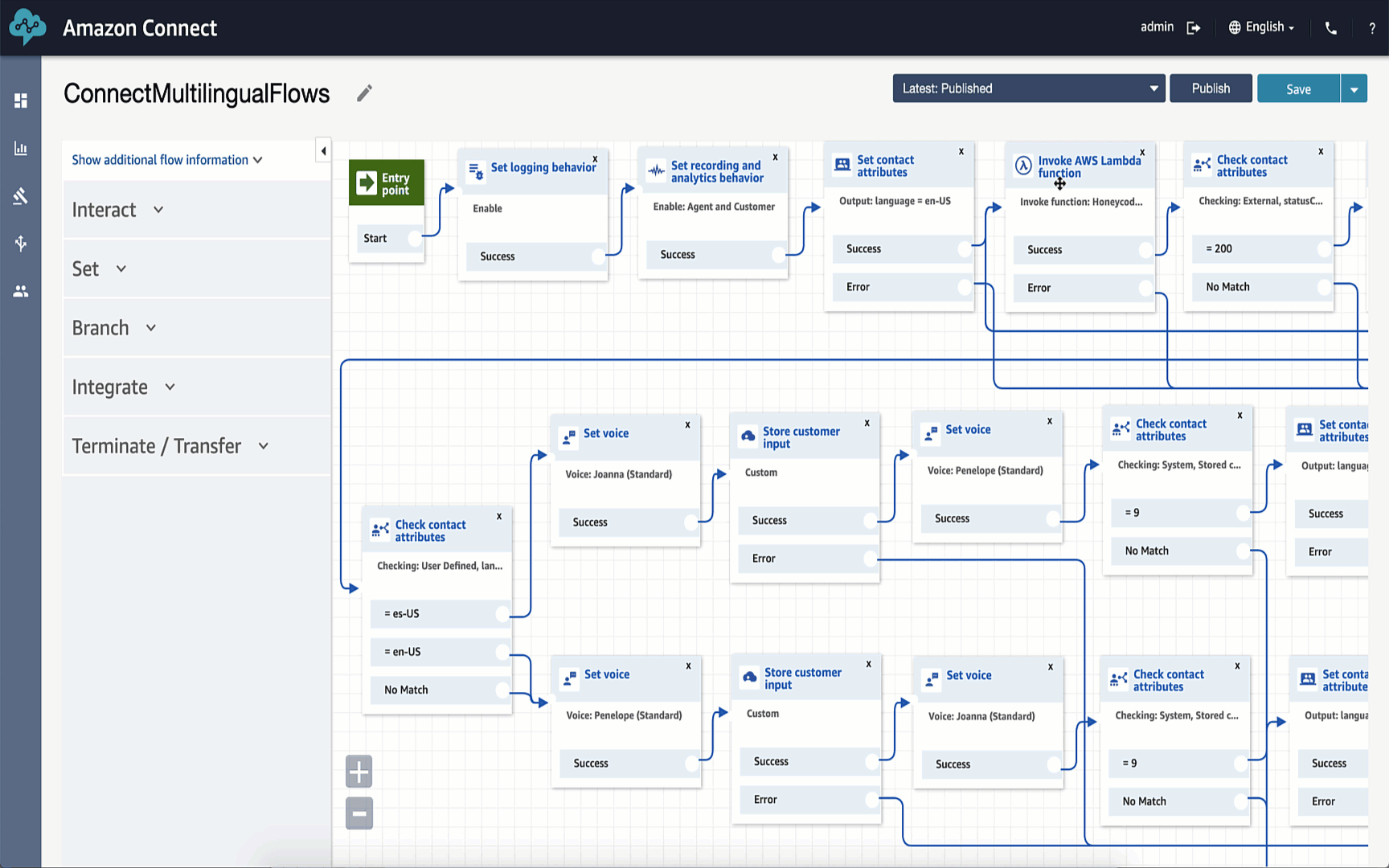This screenshot has width=1389, height=868.
Task: Show additional flow information
Action: click(x=167, y=160)
